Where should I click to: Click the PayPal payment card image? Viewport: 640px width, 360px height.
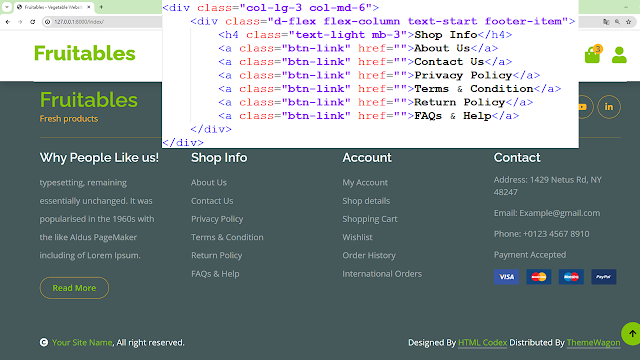pos(604,277)
